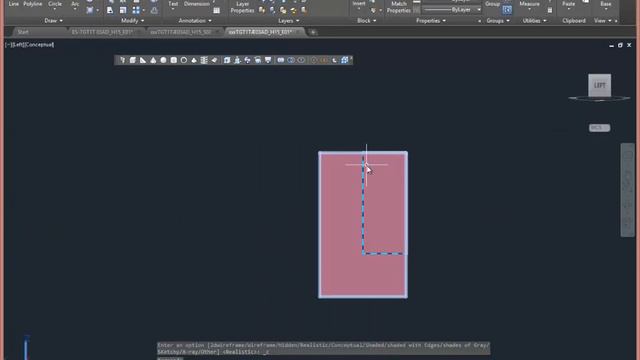Toggle the group selection icon in the Groups panel
This screenshot has height=360, width=640.
tap(507, 10)
